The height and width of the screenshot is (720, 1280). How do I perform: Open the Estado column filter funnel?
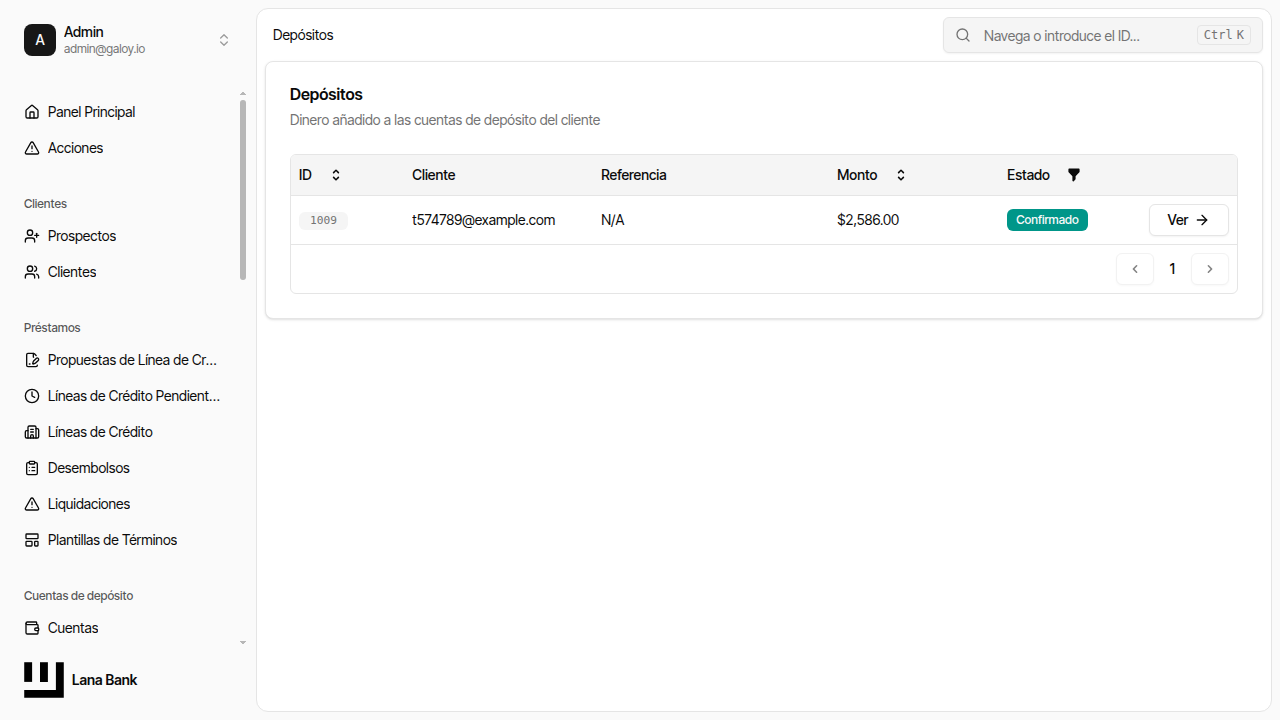tap(1074, 175)
